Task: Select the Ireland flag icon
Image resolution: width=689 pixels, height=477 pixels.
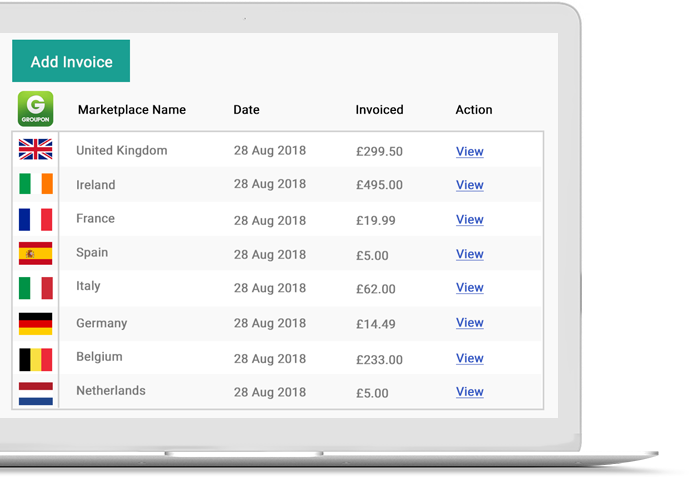Action: pyautogui.click(x=36, y=184)
